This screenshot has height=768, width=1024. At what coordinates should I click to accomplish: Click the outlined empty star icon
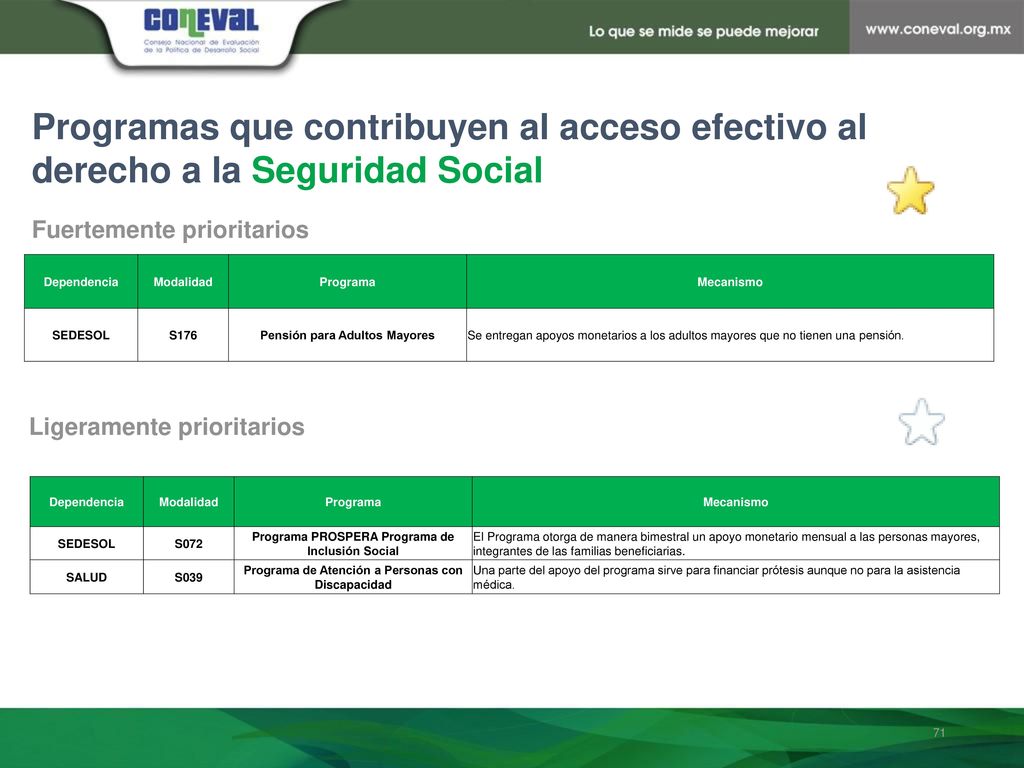(921, 423)
